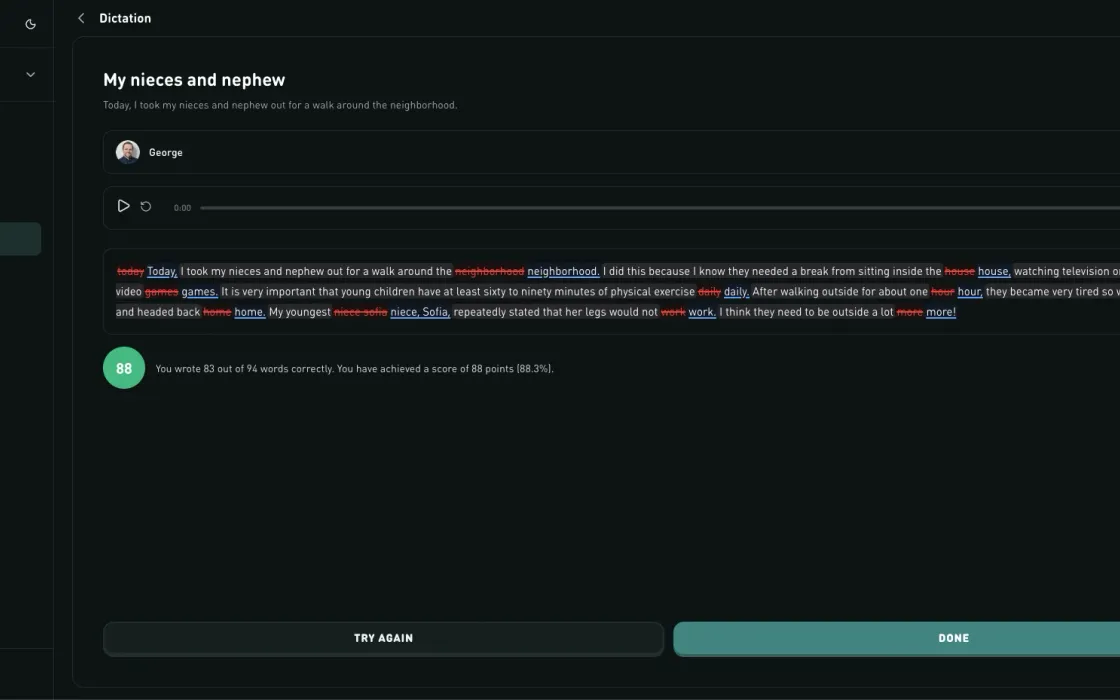Click the "Dictation" header label
Image resolution: width=1120 pixels, height=700 pixels.
click(125, 18)
